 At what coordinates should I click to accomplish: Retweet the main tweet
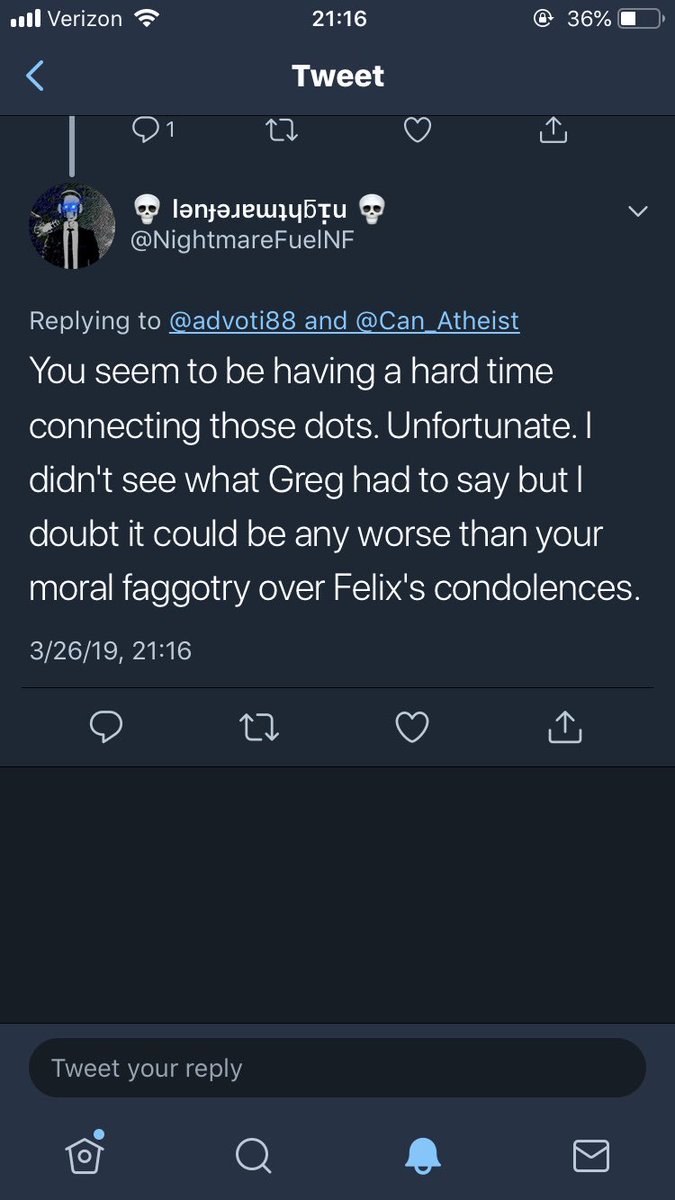(x=261, y=727)
